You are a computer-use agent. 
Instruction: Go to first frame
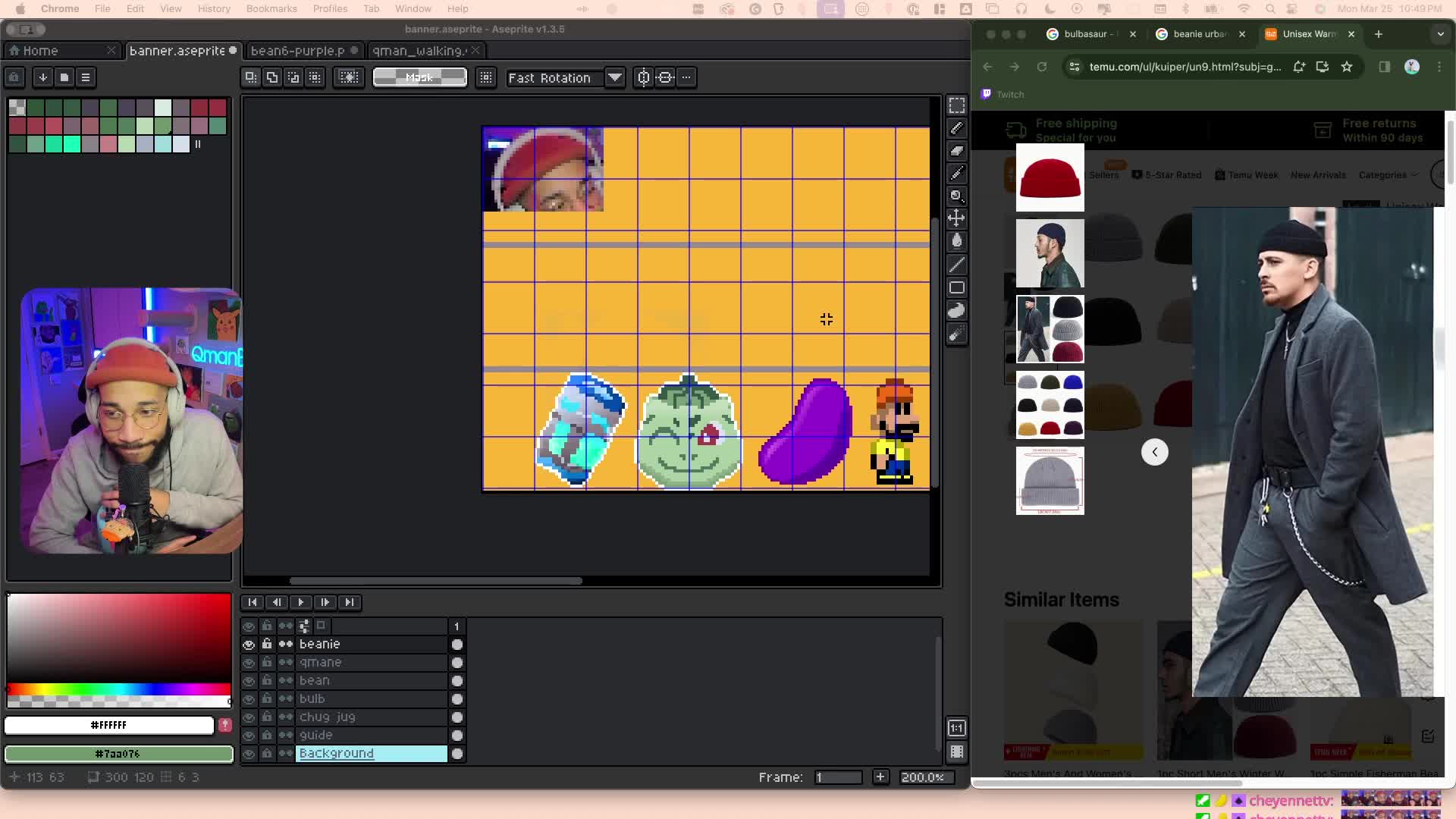pos(253,602)
